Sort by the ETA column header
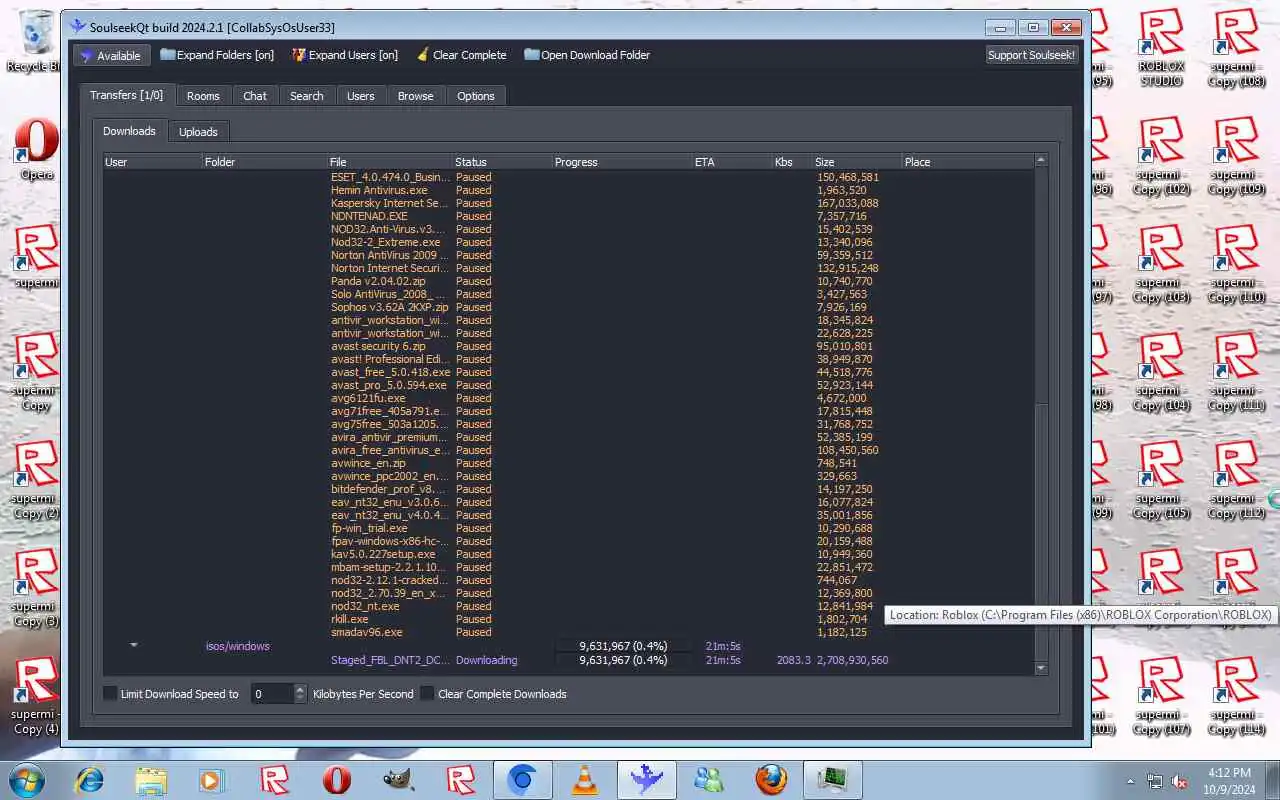Image resolution: width=1280 pixels, height=800 pixels. [x=732, y=162]
